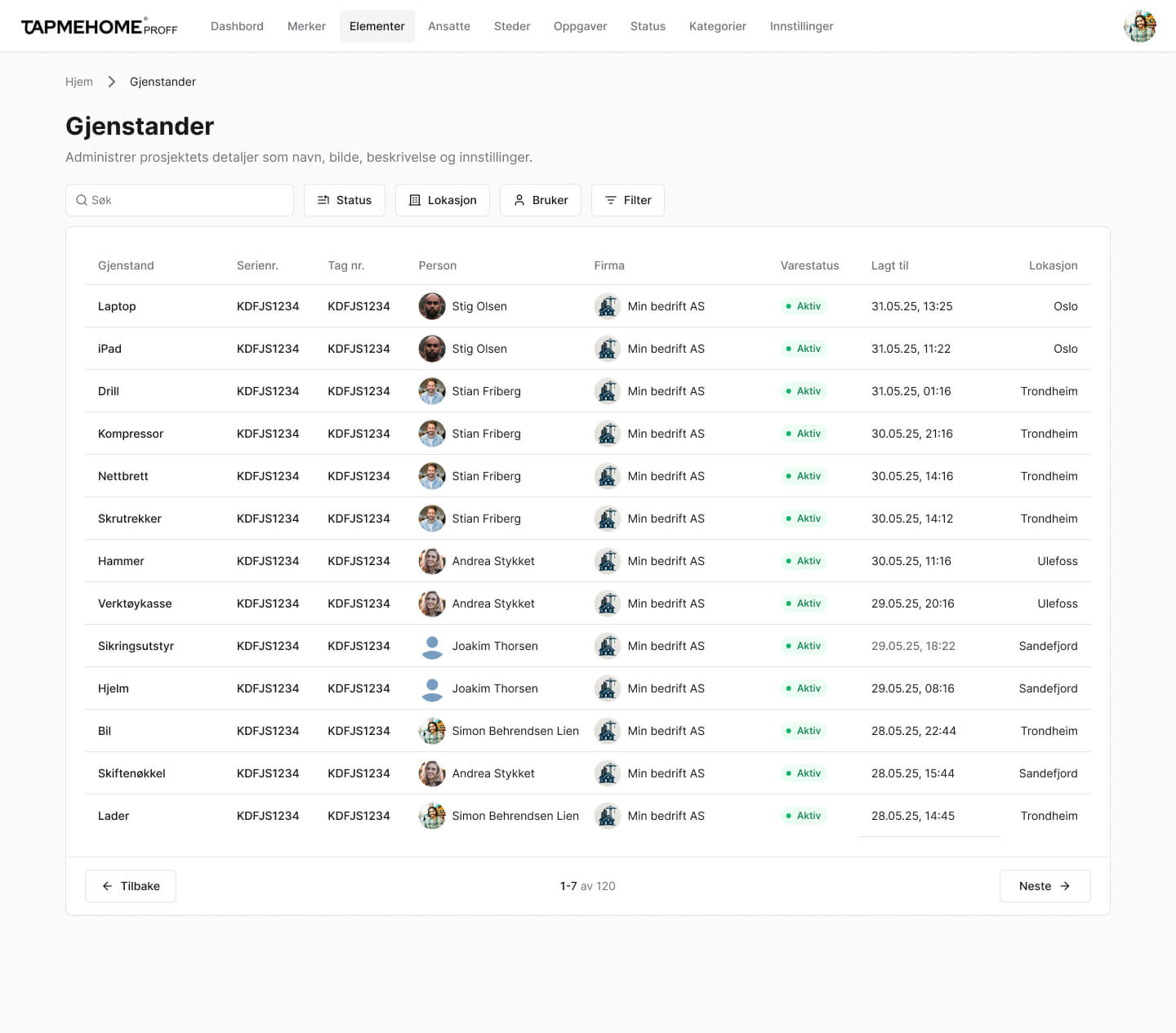This screenshot has height=1033, width=1176.
Task: Click the TapMeHome Proff logo
Action: click(x=99, y=27)
